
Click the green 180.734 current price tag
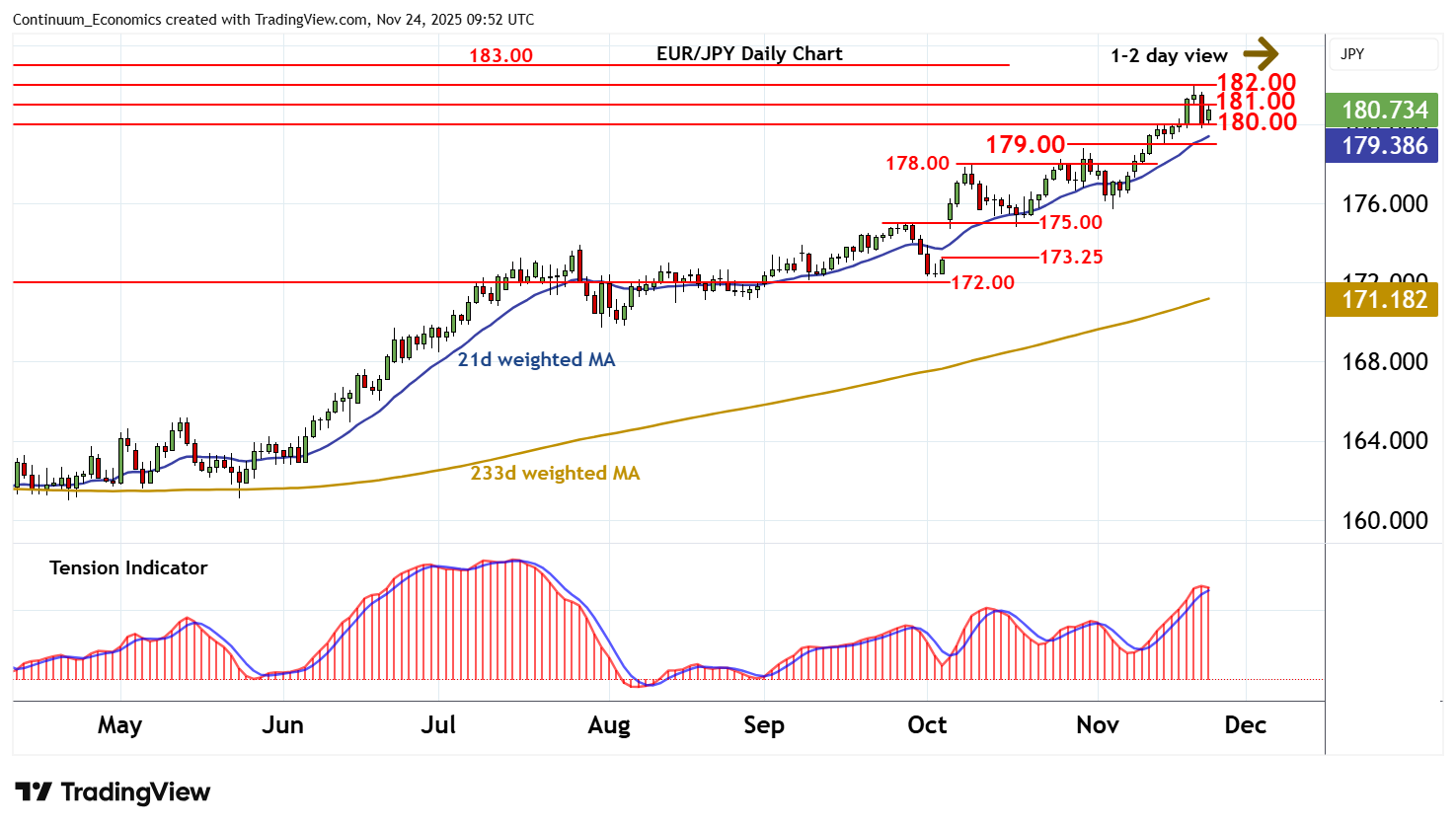1383,110
